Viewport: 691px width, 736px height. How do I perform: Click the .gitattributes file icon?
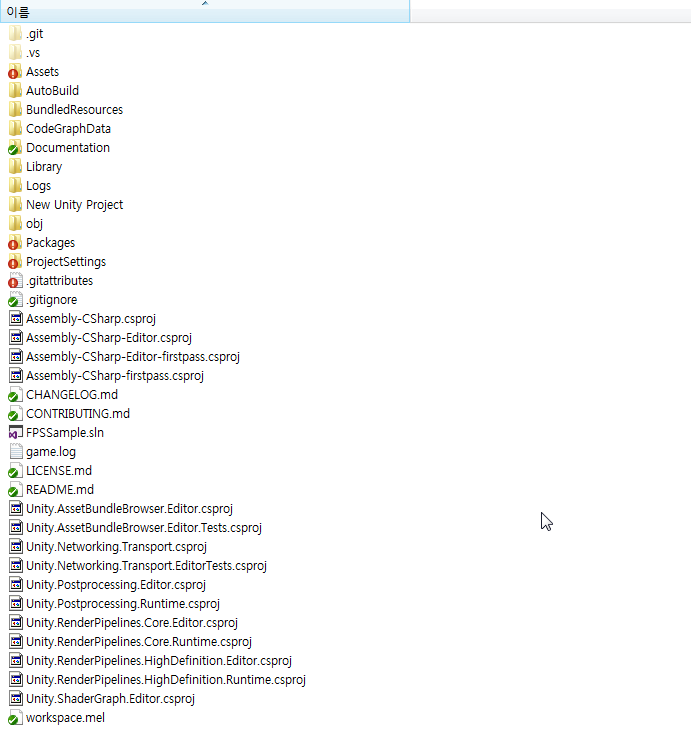point(15,281)
